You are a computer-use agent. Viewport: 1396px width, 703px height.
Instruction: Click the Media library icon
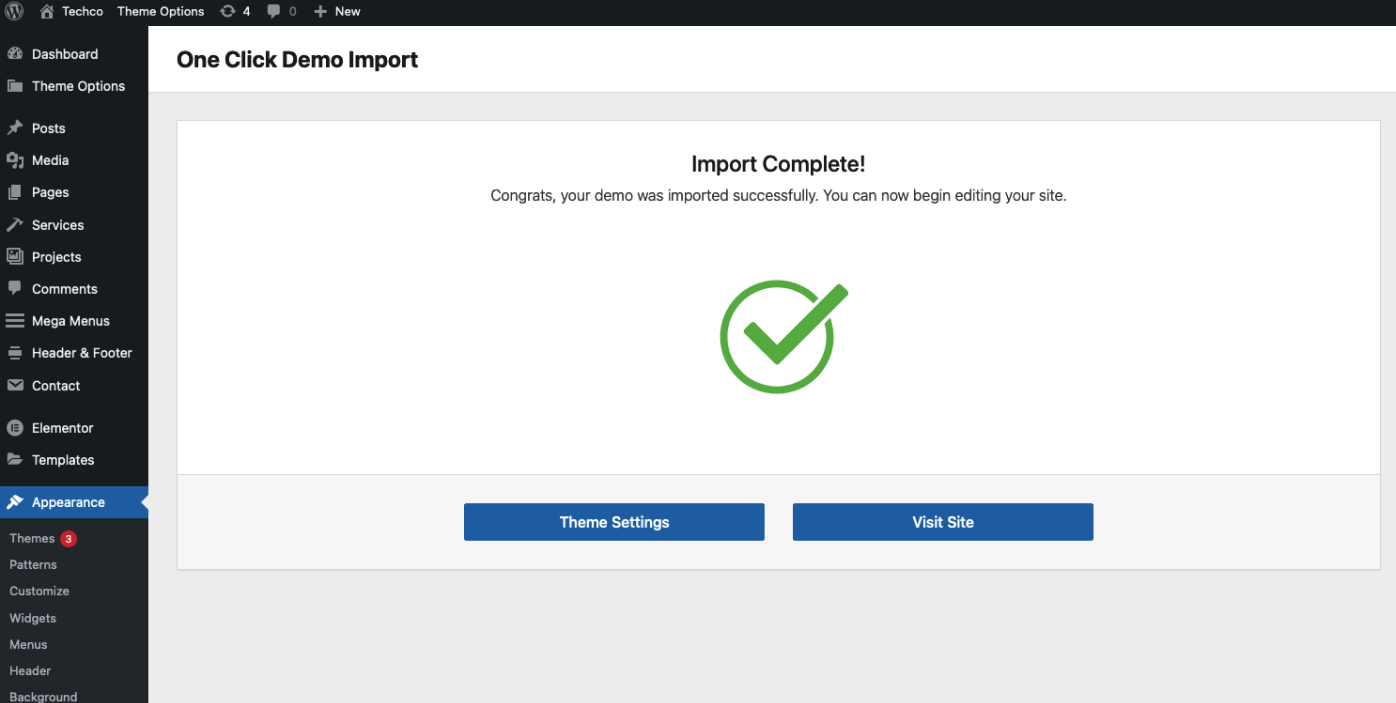(x=15, y=160)
